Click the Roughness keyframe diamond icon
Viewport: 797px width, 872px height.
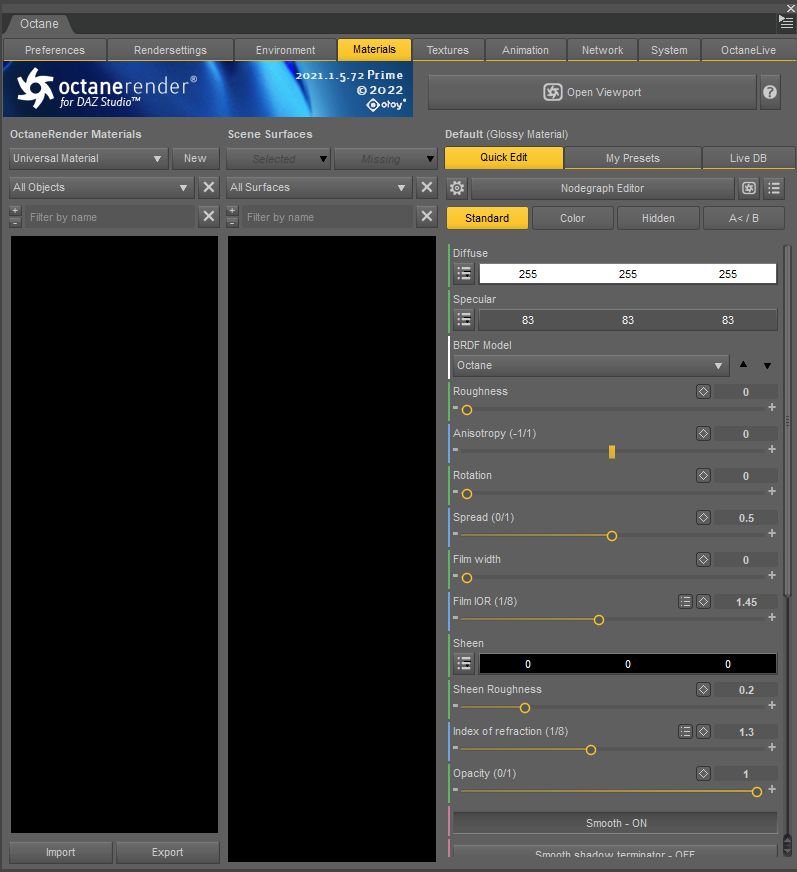pyautogui.click(x=703, y=392)
